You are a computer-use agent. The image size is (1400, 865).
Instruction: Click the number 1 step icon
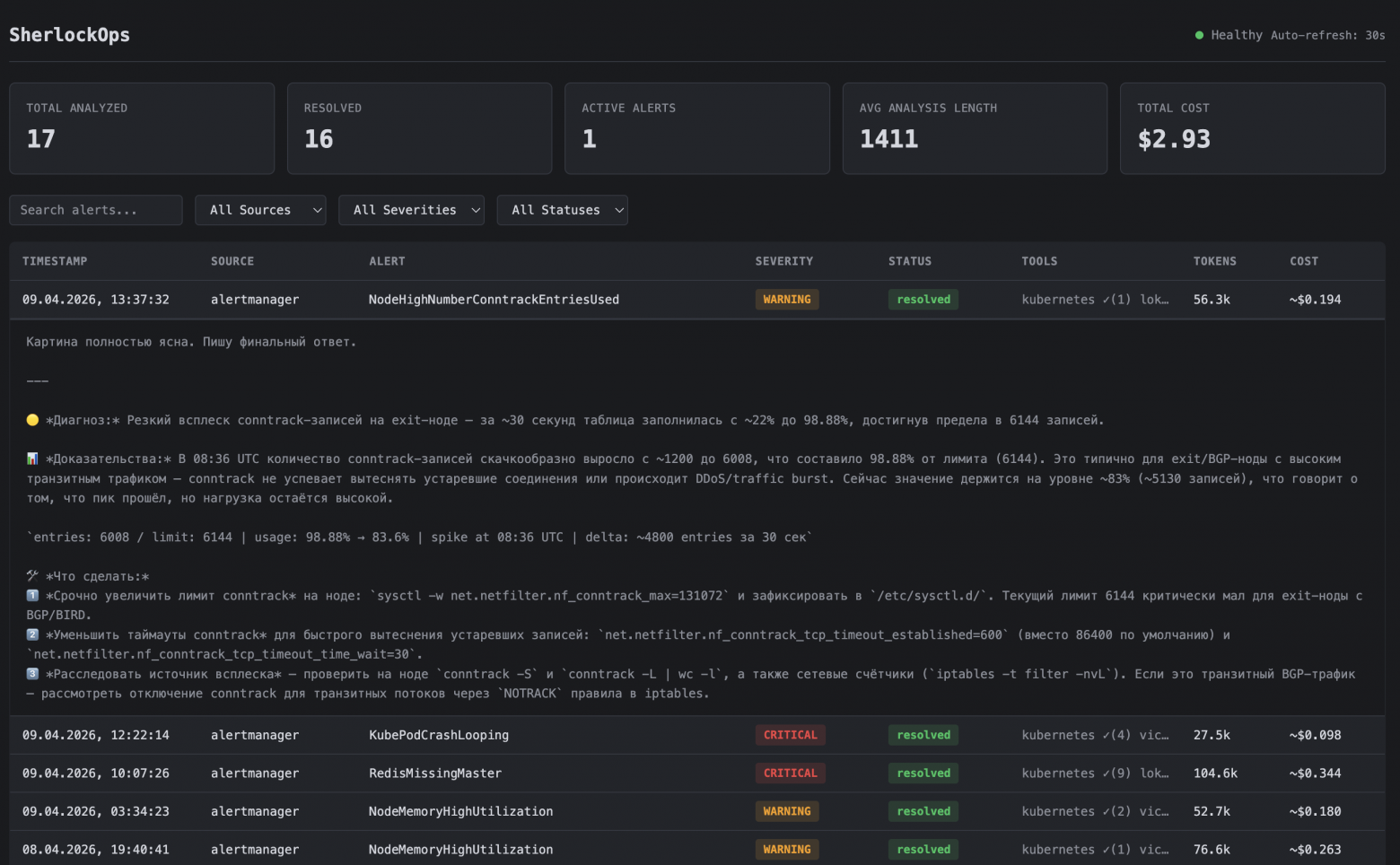(x=32, y=596)
